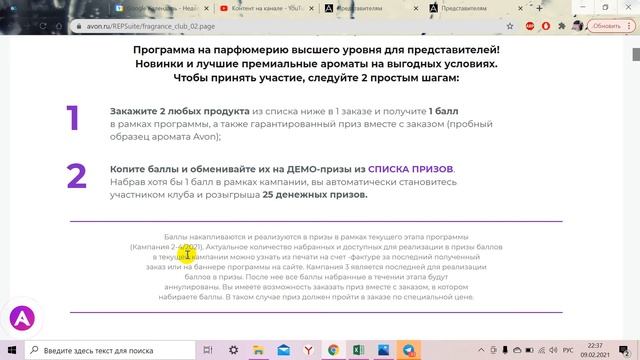Open the Mail app on the taskbar
This screenshot has width=640, height=360.
pos(283,350)
